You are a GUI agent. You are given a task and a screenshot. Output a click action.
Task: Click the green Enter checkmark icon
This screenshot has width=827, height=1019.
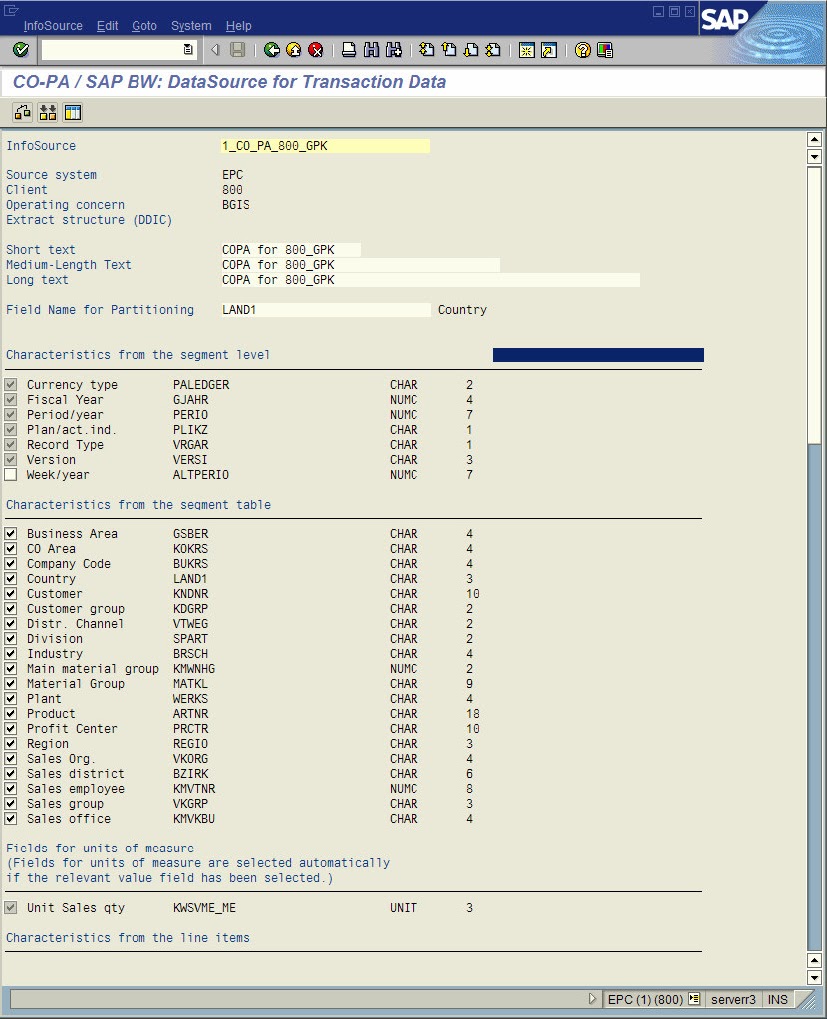[21, 50]
